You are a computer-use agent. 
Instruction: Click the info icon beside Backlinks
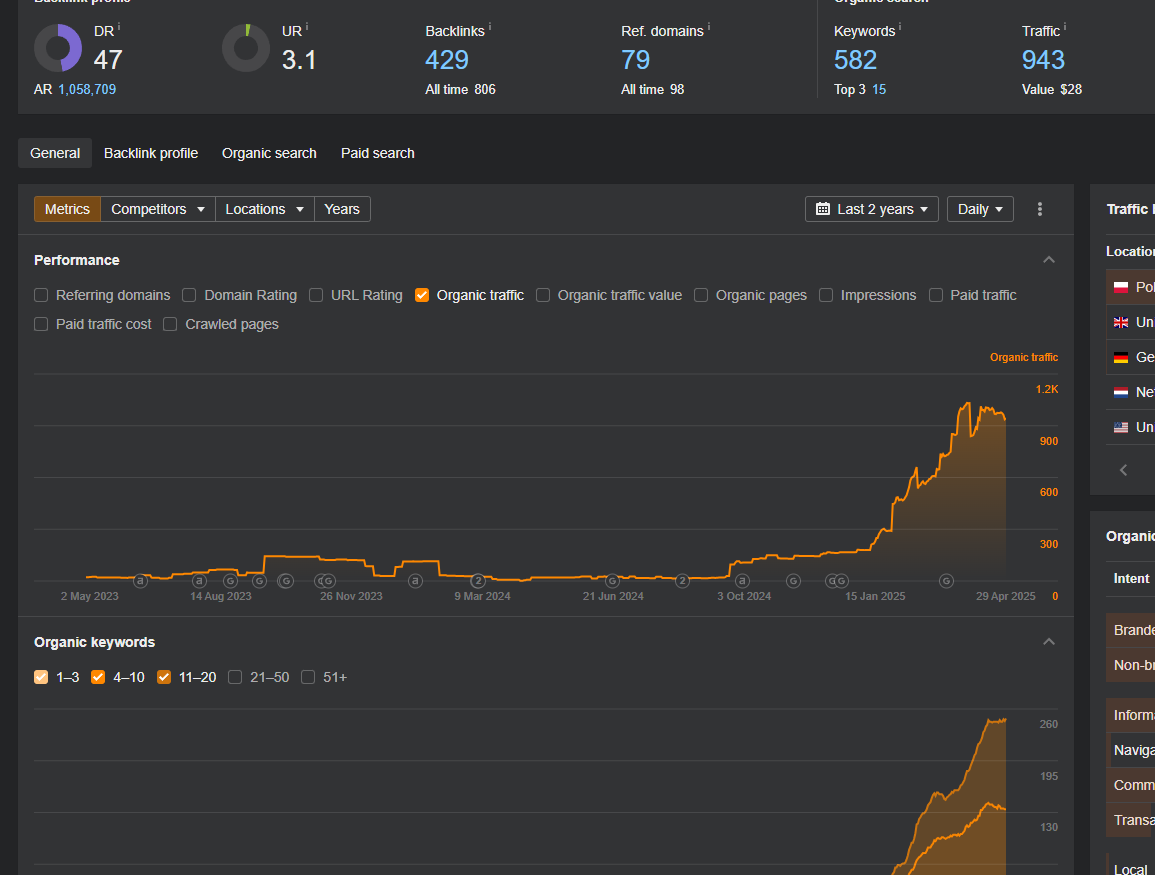tap(490, 26)
